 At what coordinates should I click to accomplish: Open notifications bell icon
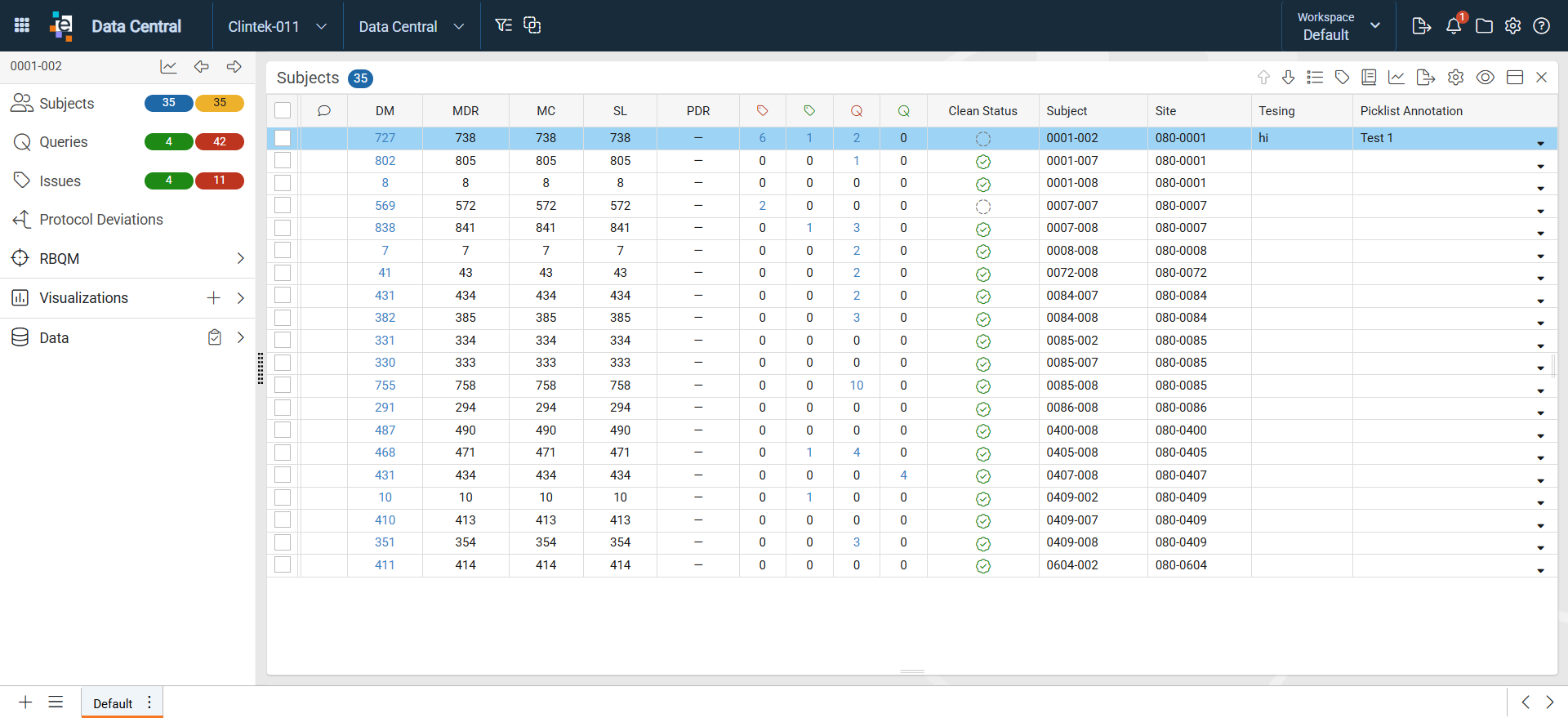click(x=1454, y=25)
